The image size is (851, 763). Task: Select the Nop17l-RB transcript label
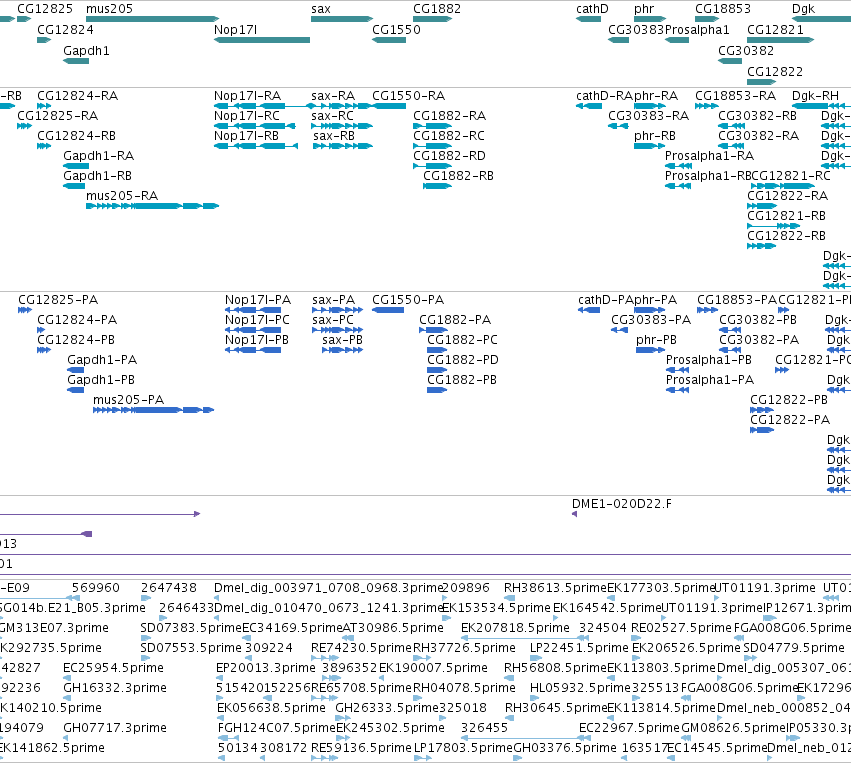coord(246,136)
